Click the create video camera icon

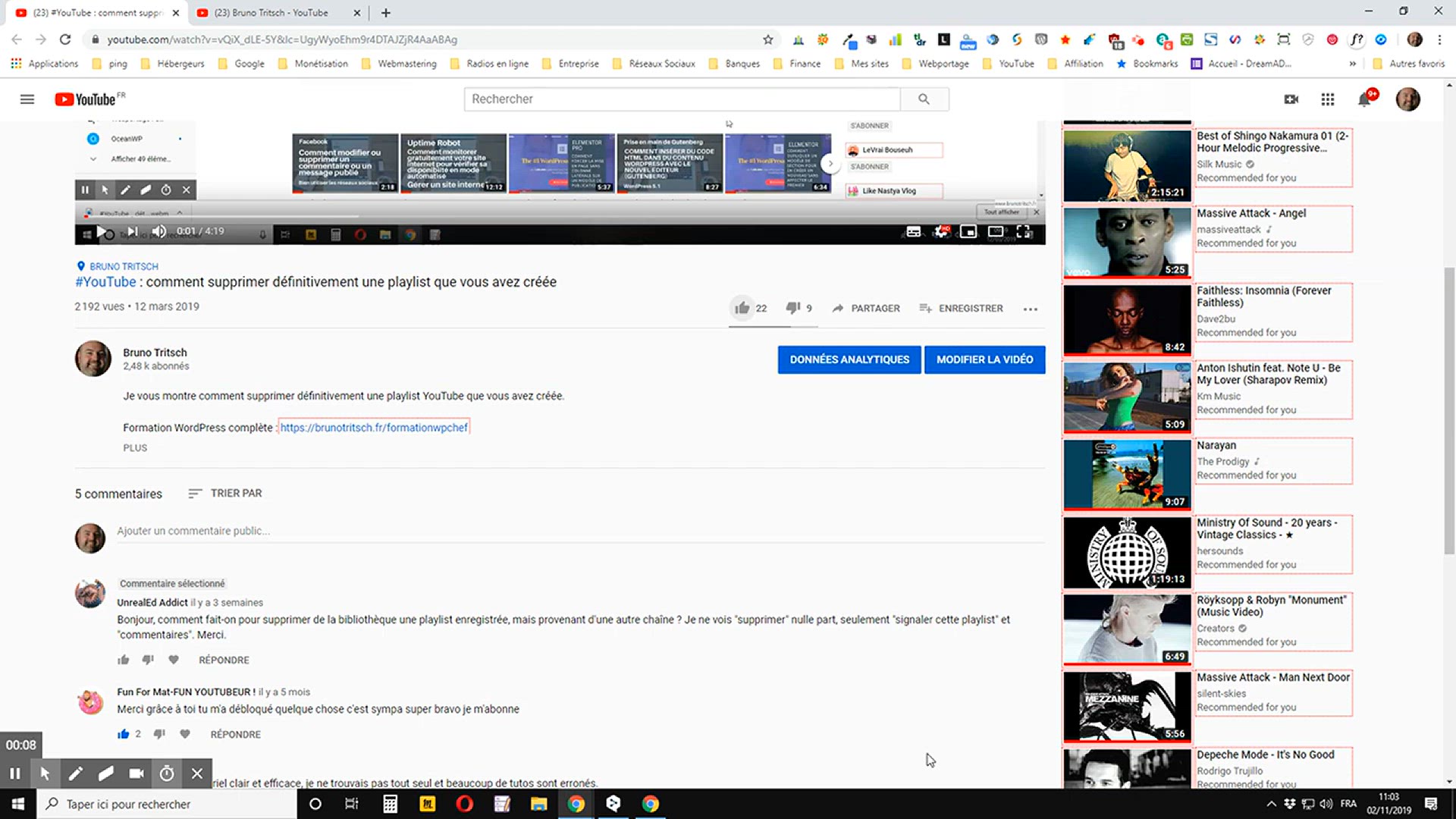[x=1291, y=99]
